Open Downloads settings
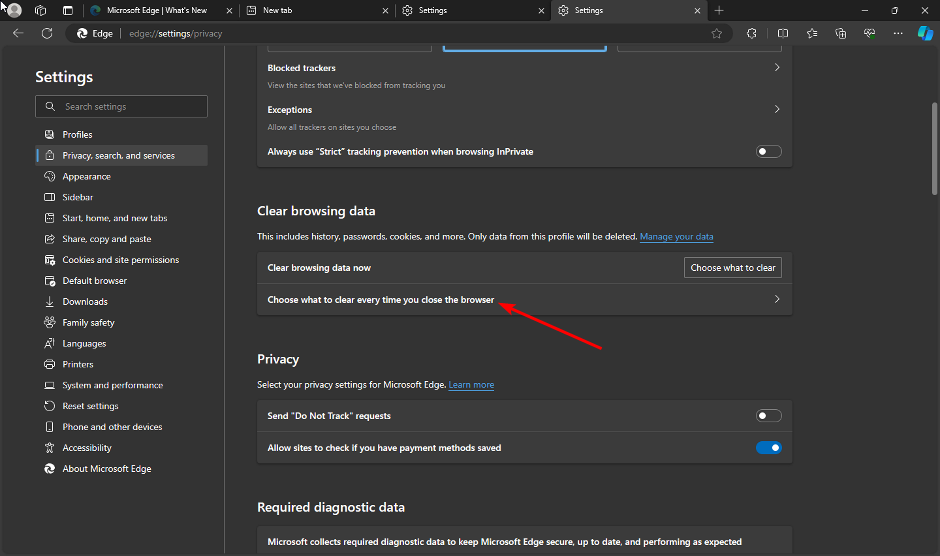 tap(122, 302)
